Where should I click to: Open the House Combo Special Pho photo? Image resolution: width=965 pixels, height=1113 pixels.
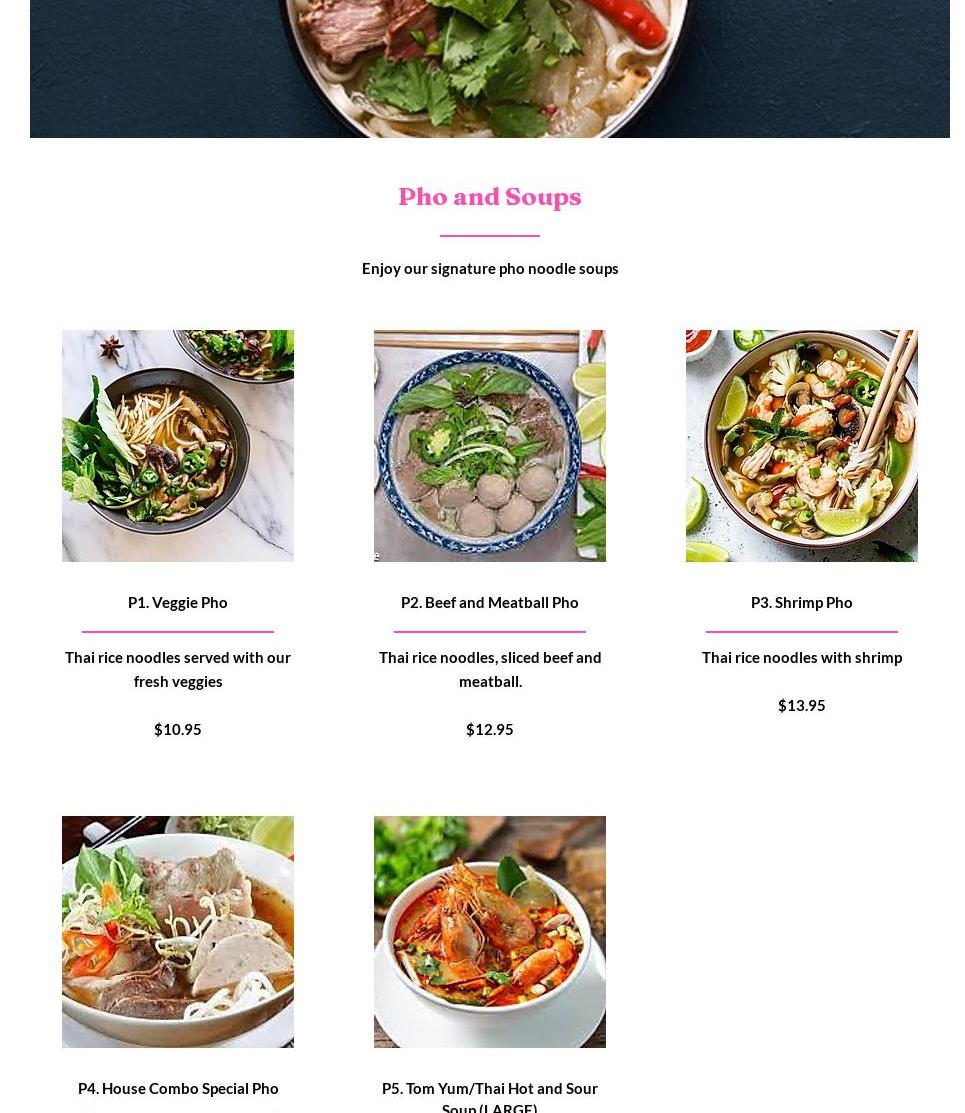coord(178,932)
